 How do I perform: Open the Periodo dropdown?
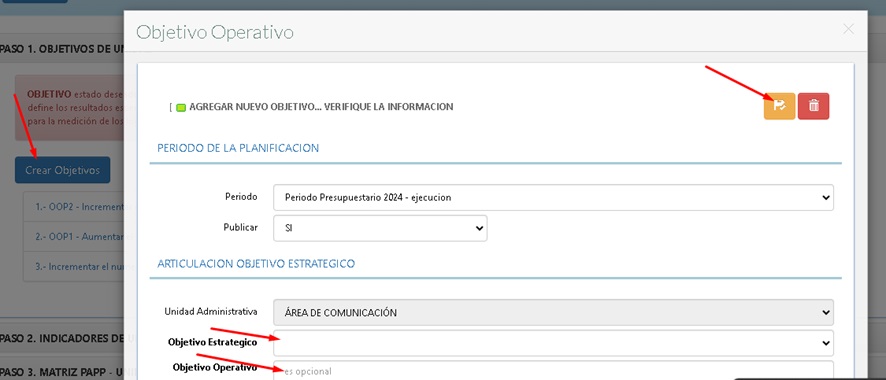[x=553, y=198]
